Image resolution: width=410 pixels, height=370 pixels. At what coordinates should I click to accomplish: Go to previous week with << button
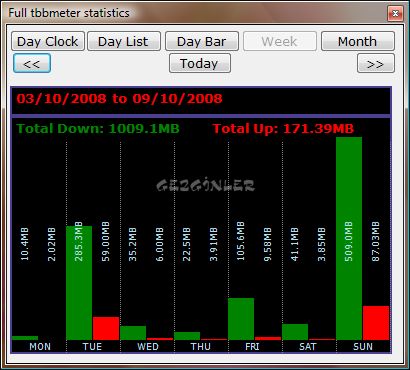32,63
